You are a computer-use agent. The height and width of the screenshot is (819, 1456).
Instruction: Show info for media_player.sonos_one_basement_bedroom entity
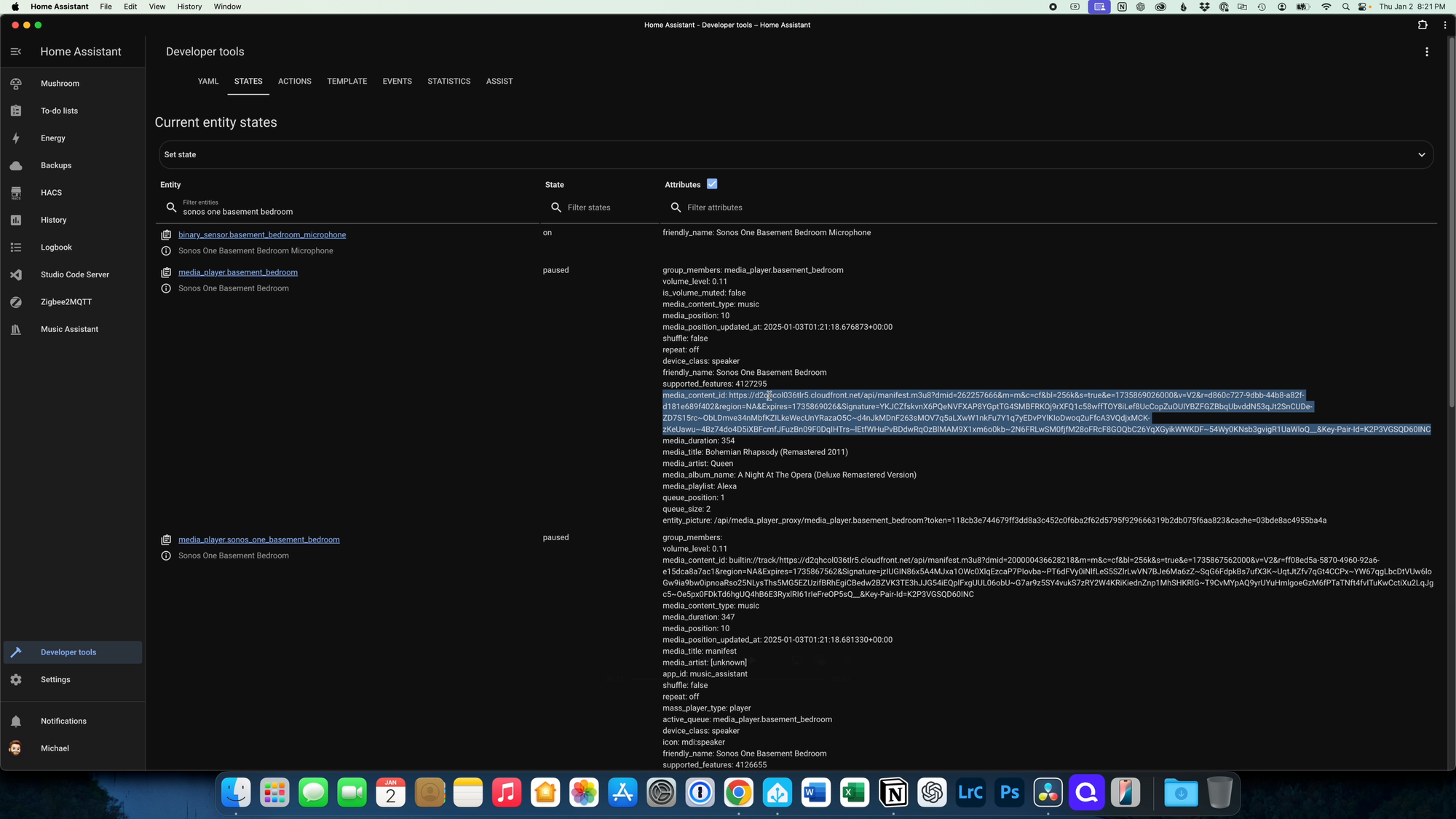(166, 556)
